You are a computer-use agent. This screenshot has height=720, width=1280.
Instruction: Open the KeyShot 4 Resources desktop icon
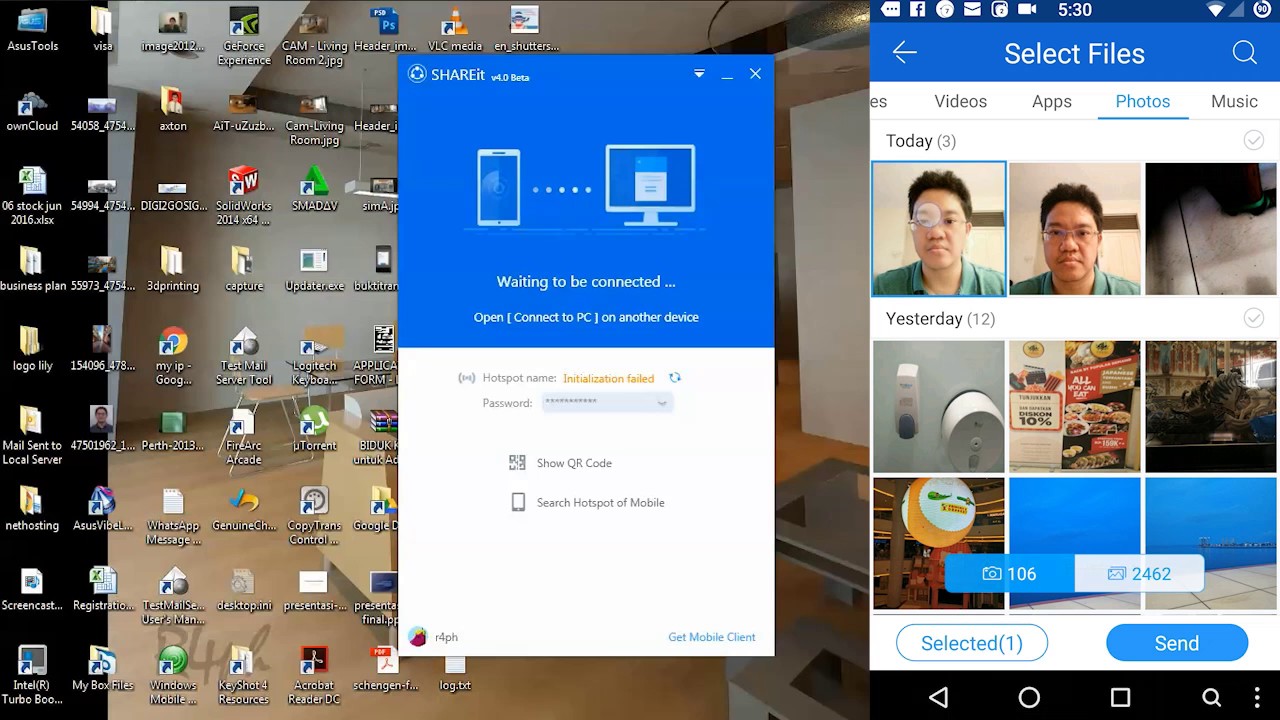[x=244, y=676]
